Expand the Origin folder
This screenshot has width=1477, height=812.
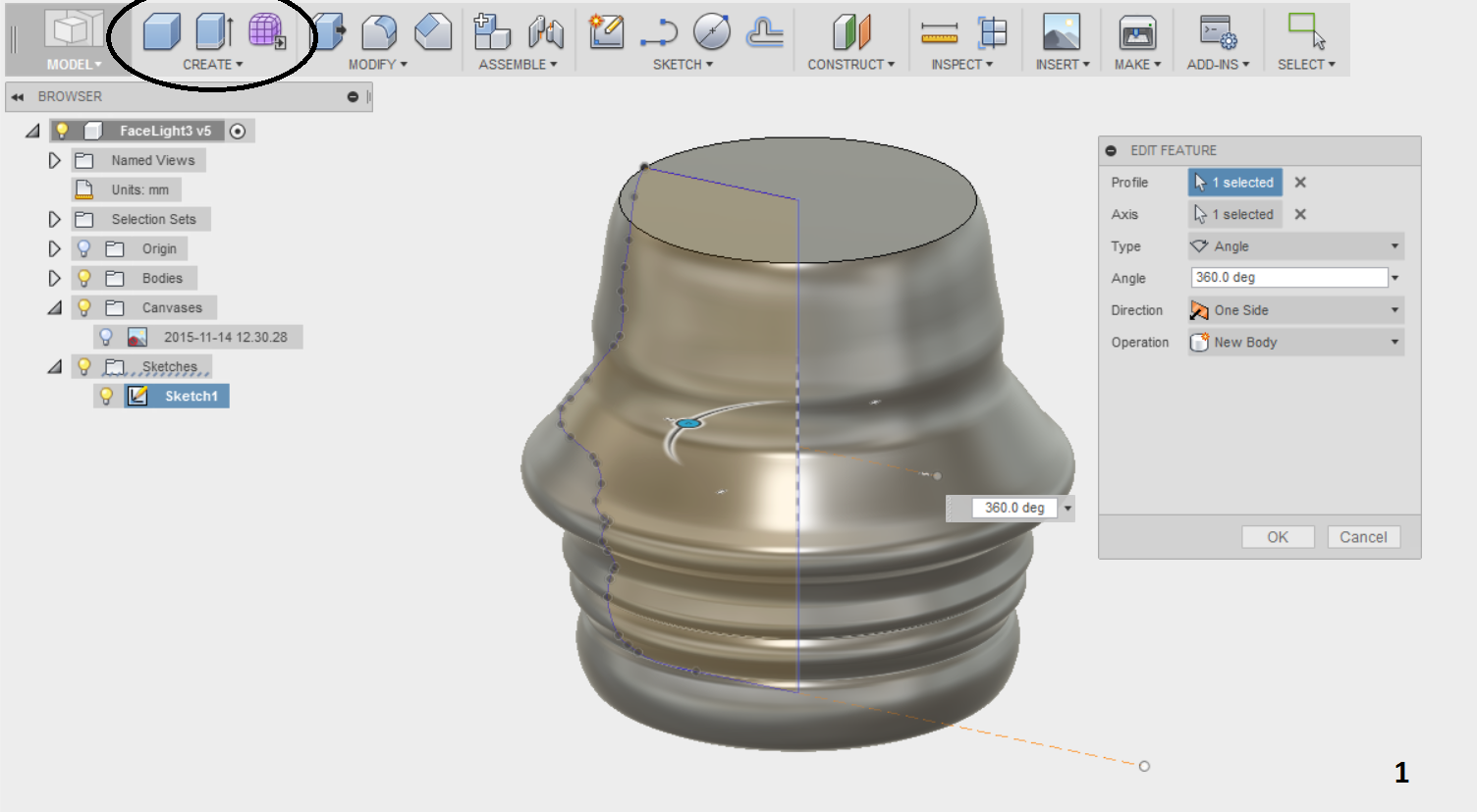pos(54,248)
